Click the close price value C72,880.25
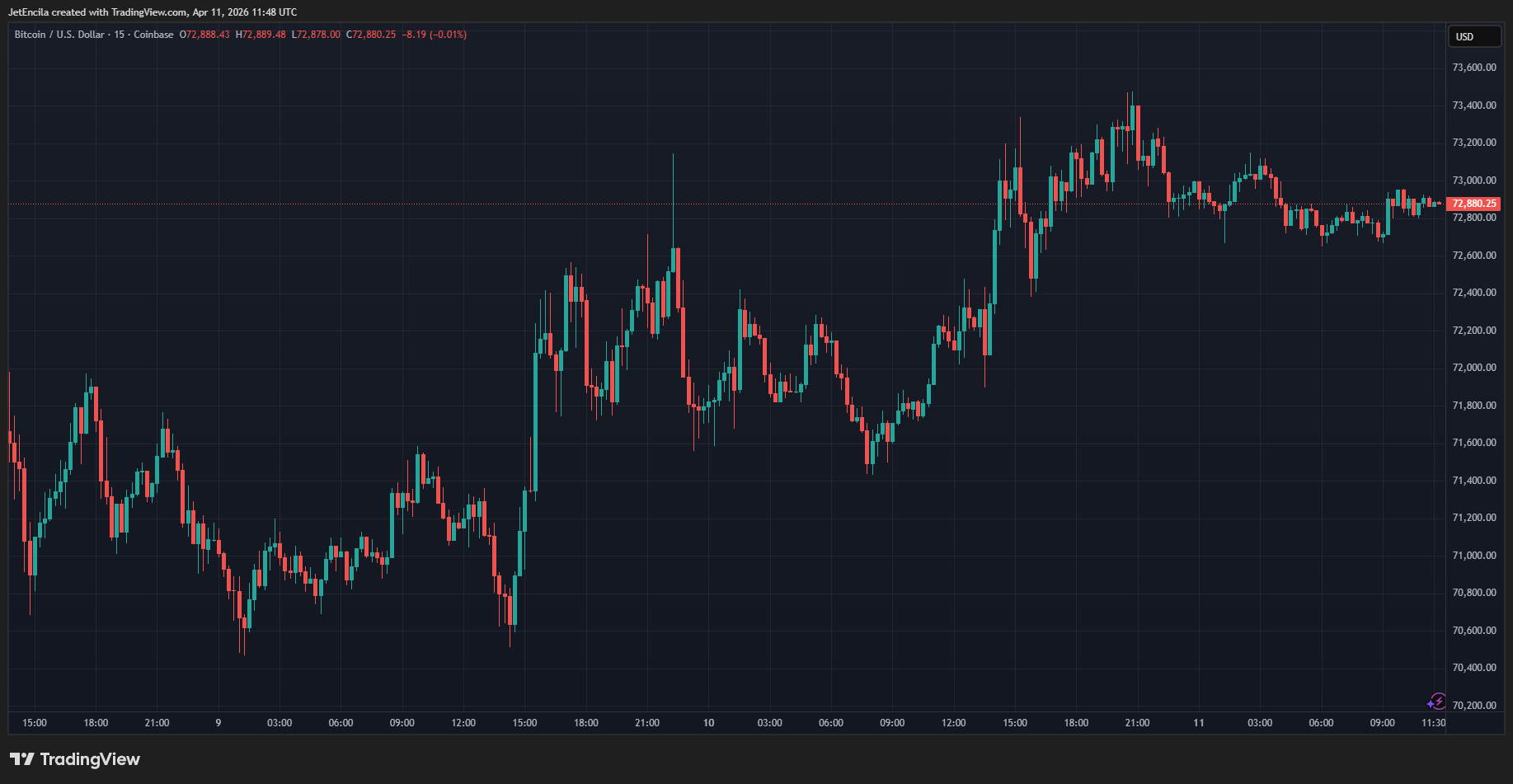This screenshot has width=1513, height=784. (x=371, y=35)
